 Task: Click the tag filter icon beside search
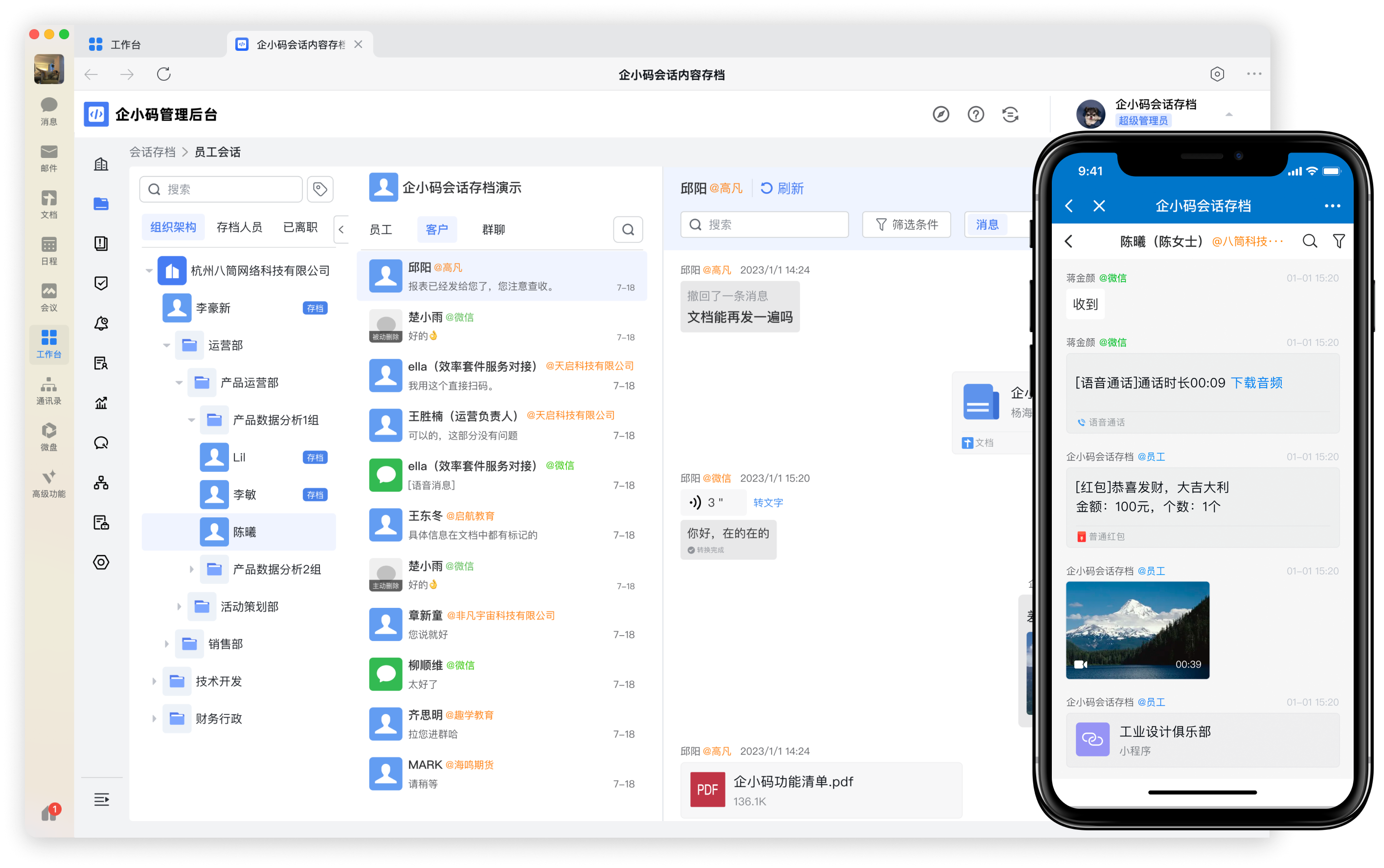[320, 189]
